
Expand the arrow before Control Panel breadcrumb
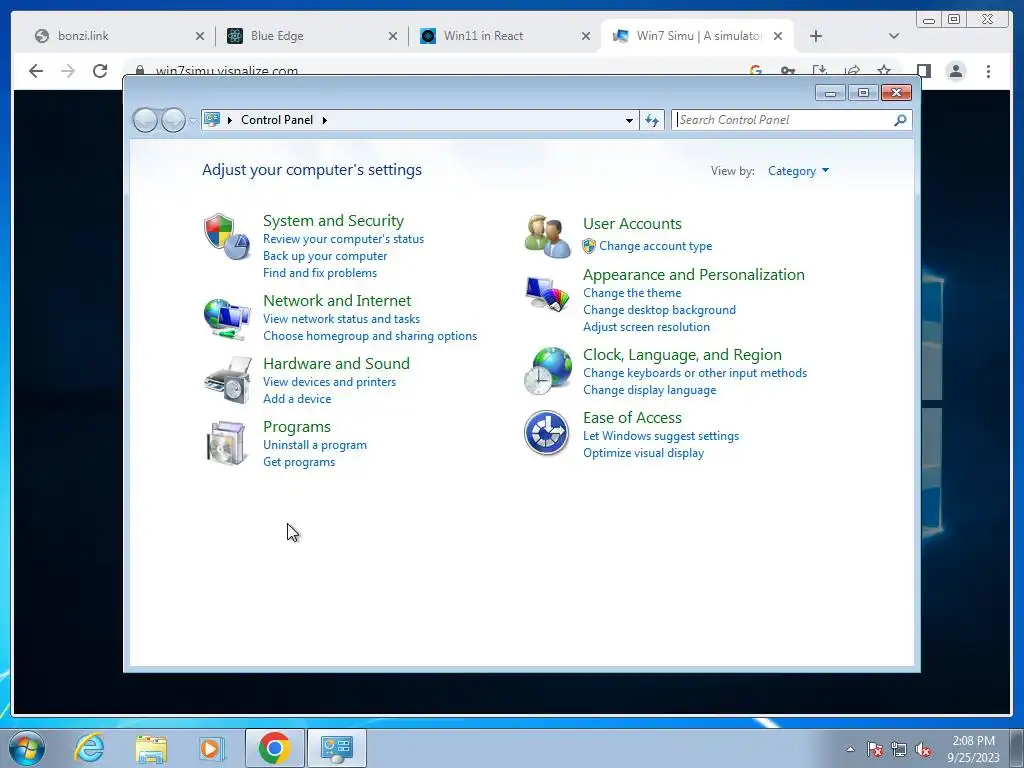coord(230,120)
